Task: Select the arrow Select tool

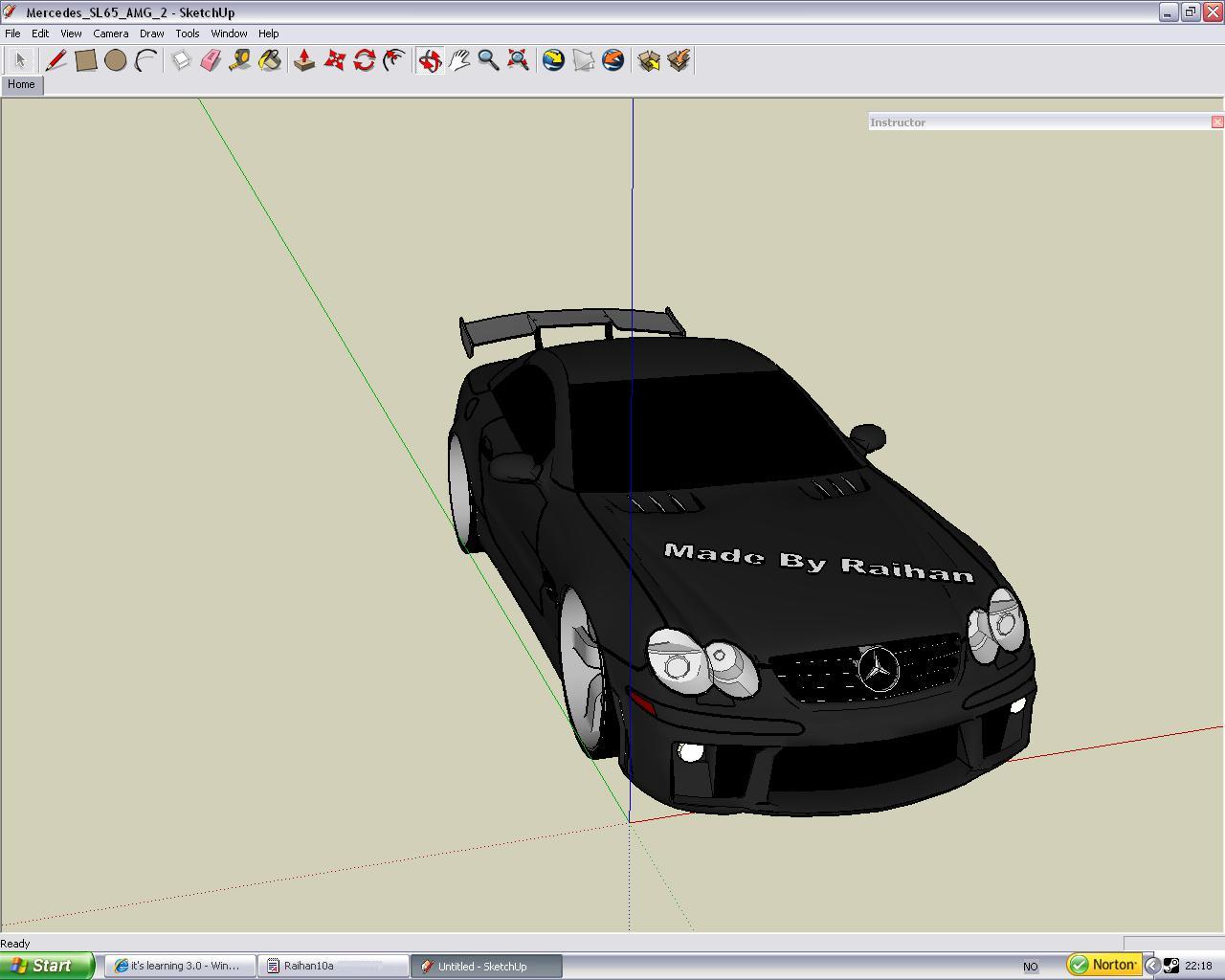Action: click(20, 60)
